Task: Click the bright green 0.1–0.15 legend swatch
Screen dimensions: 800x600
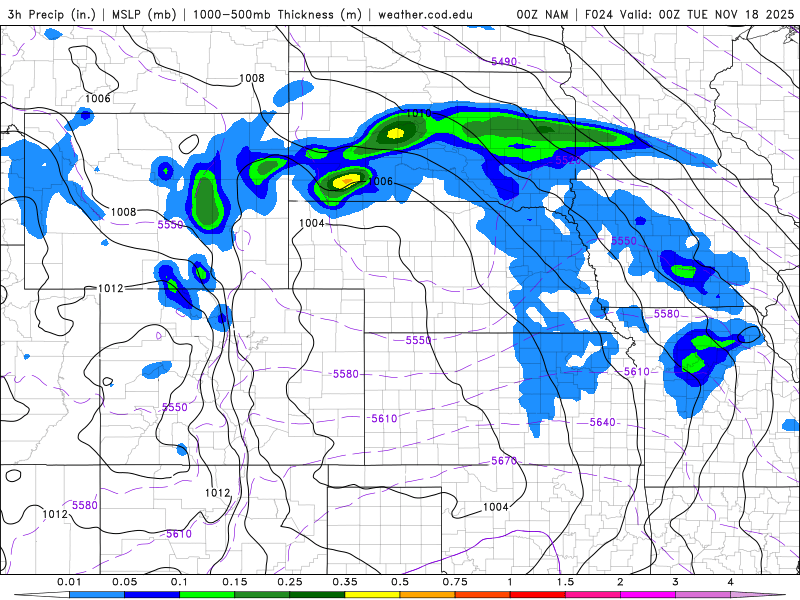Action: coord(207,595)
